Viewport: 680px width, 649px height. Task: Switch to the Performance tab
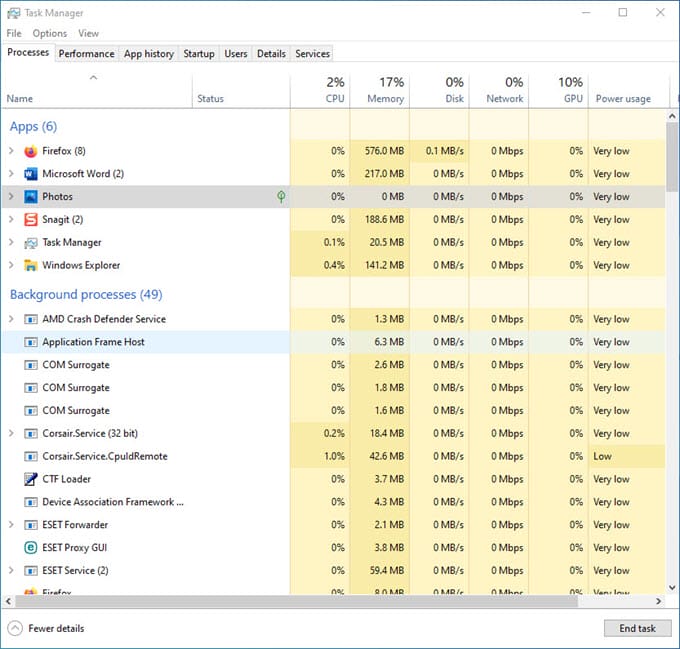(x=87, y=54)
